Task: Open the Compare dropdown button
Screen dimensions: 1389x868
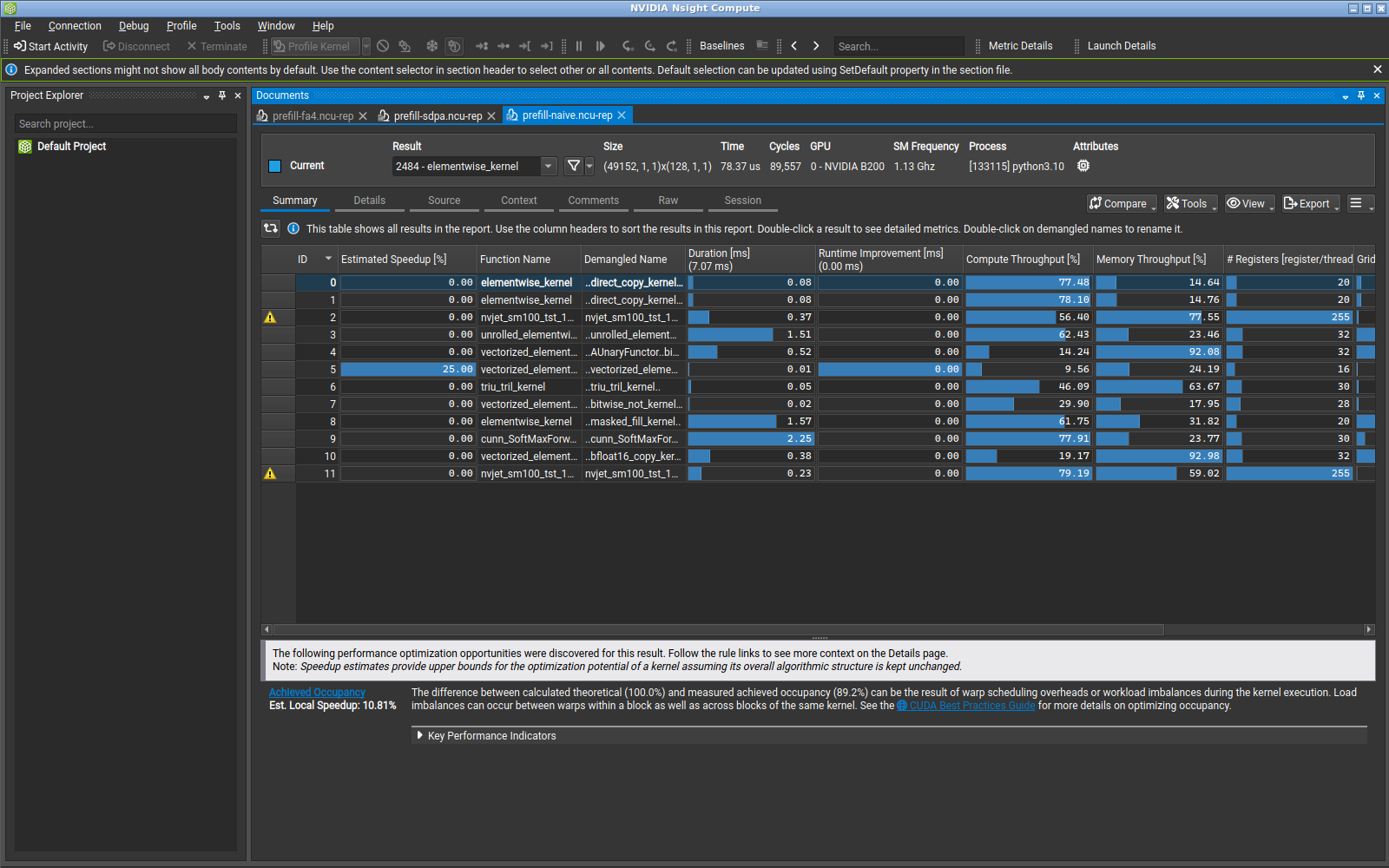Action: (x=1122, y=203)
